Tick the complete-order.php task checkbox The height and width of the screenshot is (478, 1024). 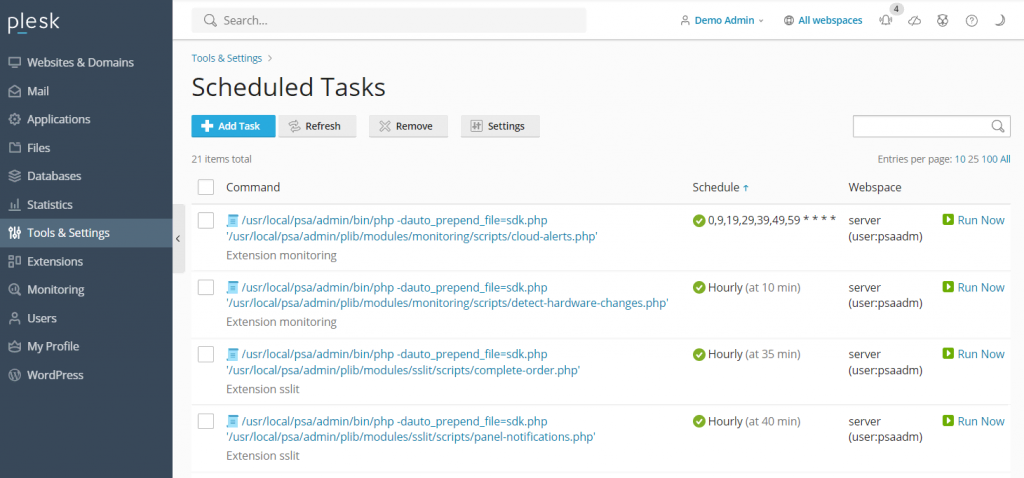tap(206, 354)
